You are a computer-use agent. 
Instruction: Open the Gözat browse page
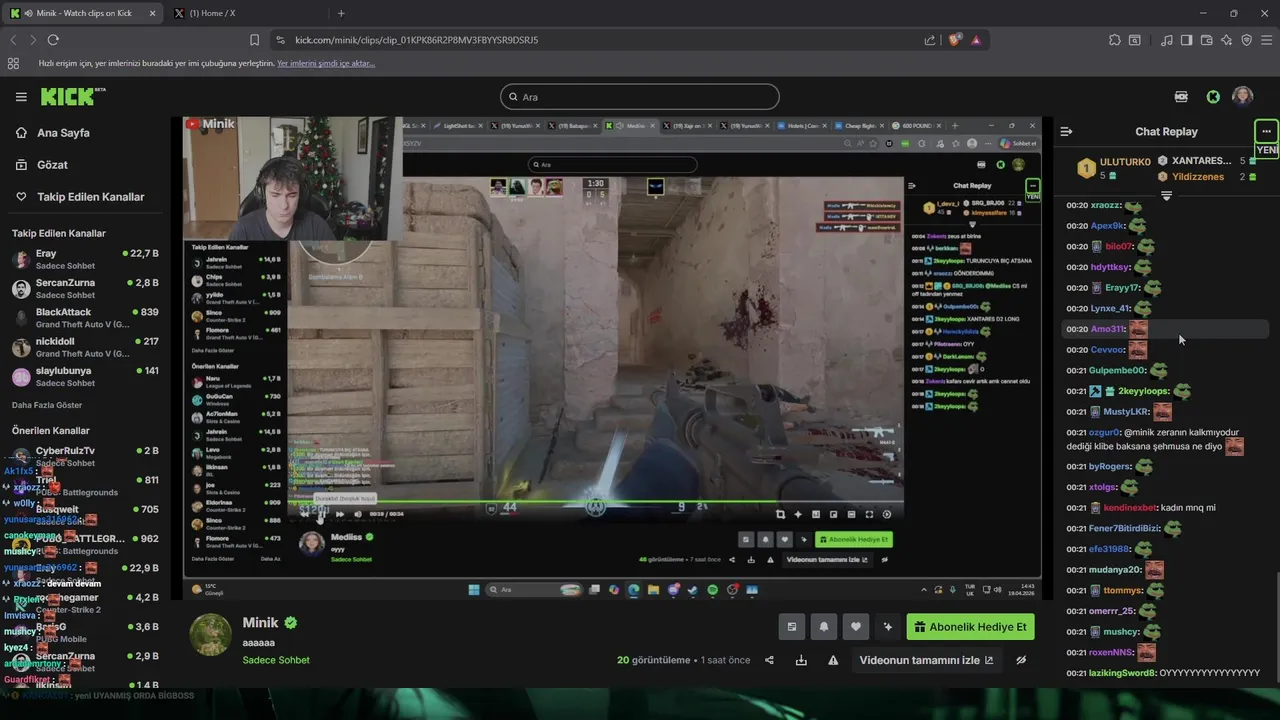(x=52, y=165)
